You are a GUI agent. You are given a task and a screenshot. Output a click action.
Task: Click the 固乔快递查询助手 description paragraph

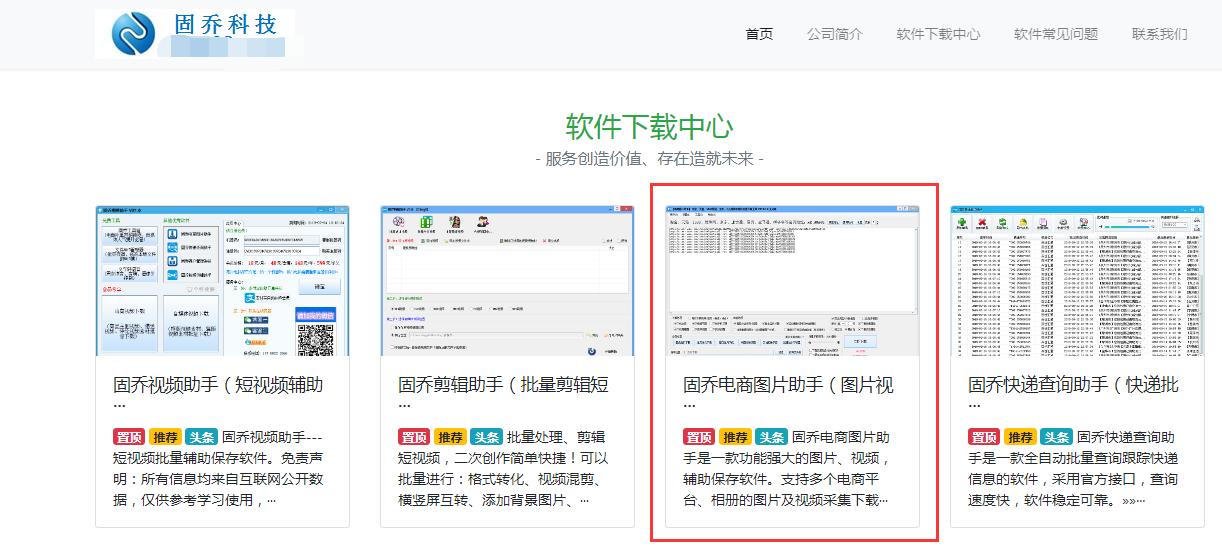pyautogui.click(x=1075, y=468)
